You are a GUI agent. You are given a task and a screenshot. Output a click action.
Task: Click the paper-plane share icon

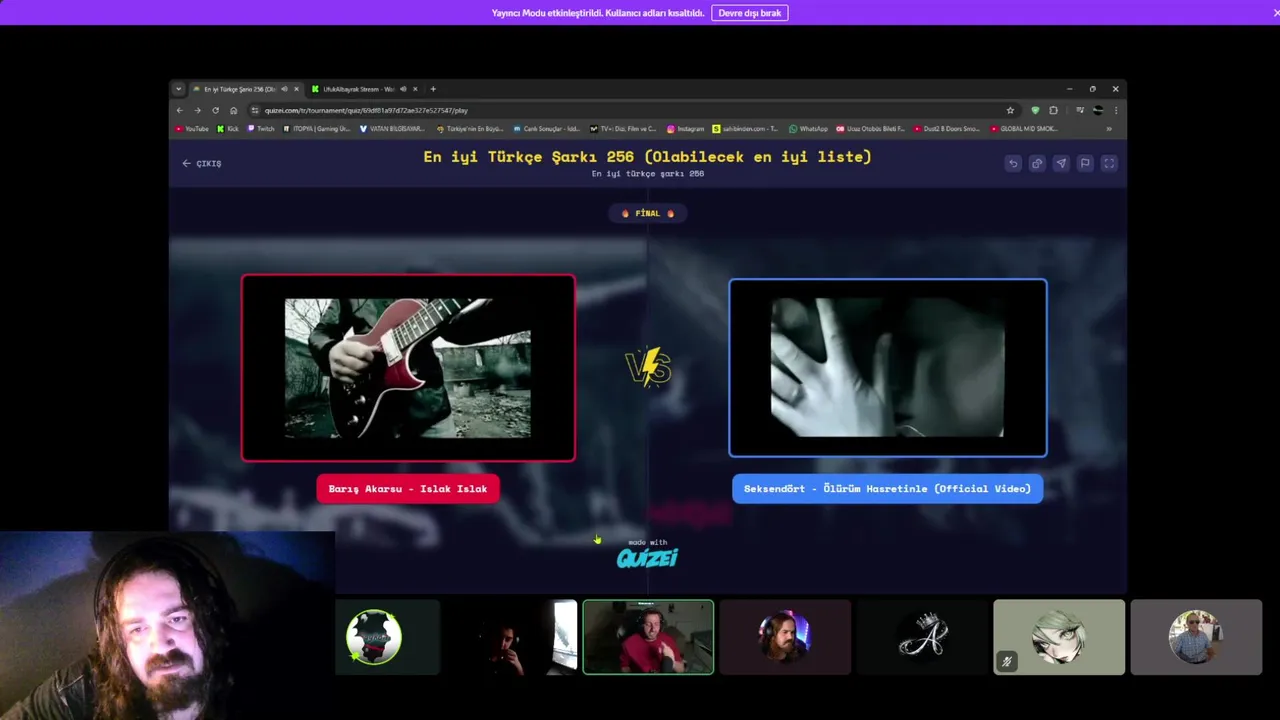coord(1061,163)
